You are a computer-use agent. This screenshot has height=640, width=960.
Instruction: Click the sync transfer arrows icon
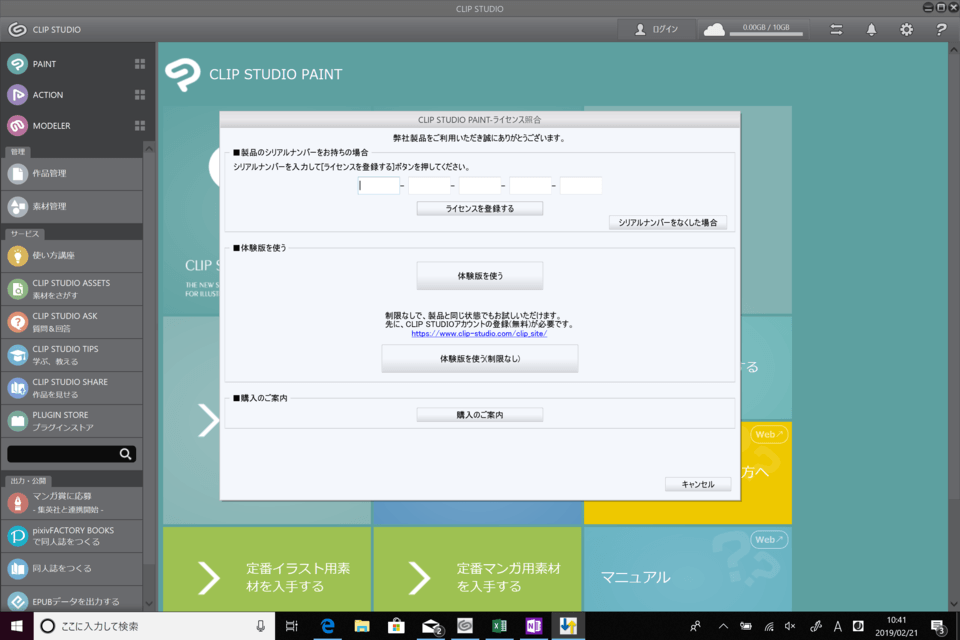836,30
